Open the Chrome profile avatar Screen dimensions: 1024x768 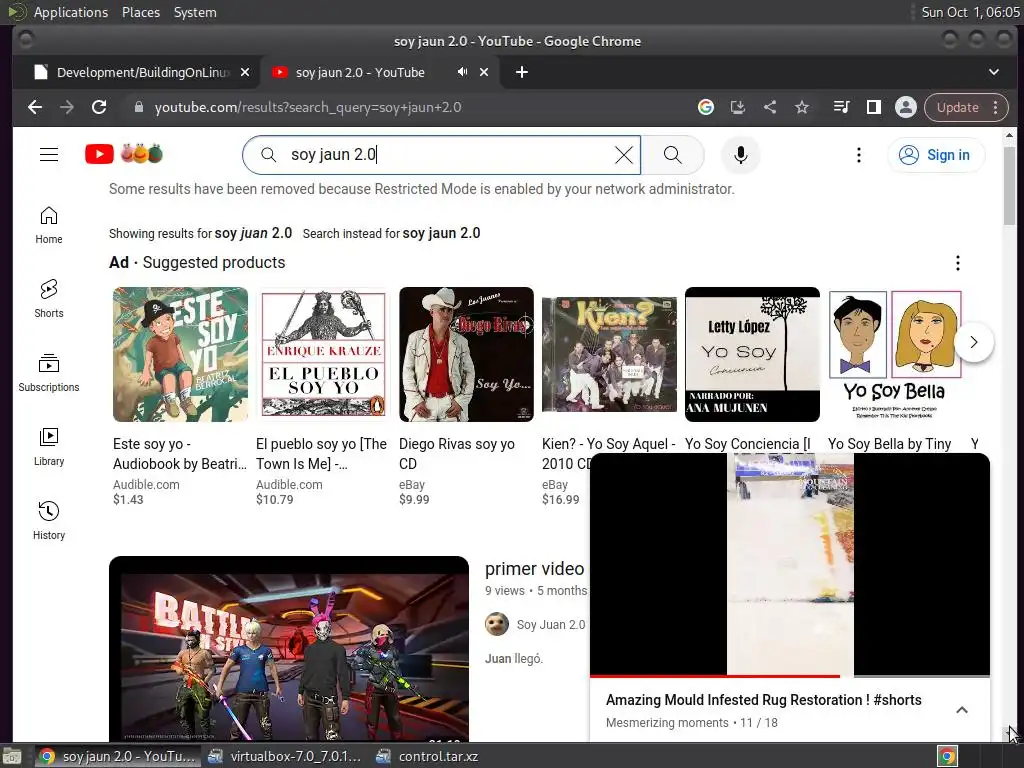click(x=906, y=107)
